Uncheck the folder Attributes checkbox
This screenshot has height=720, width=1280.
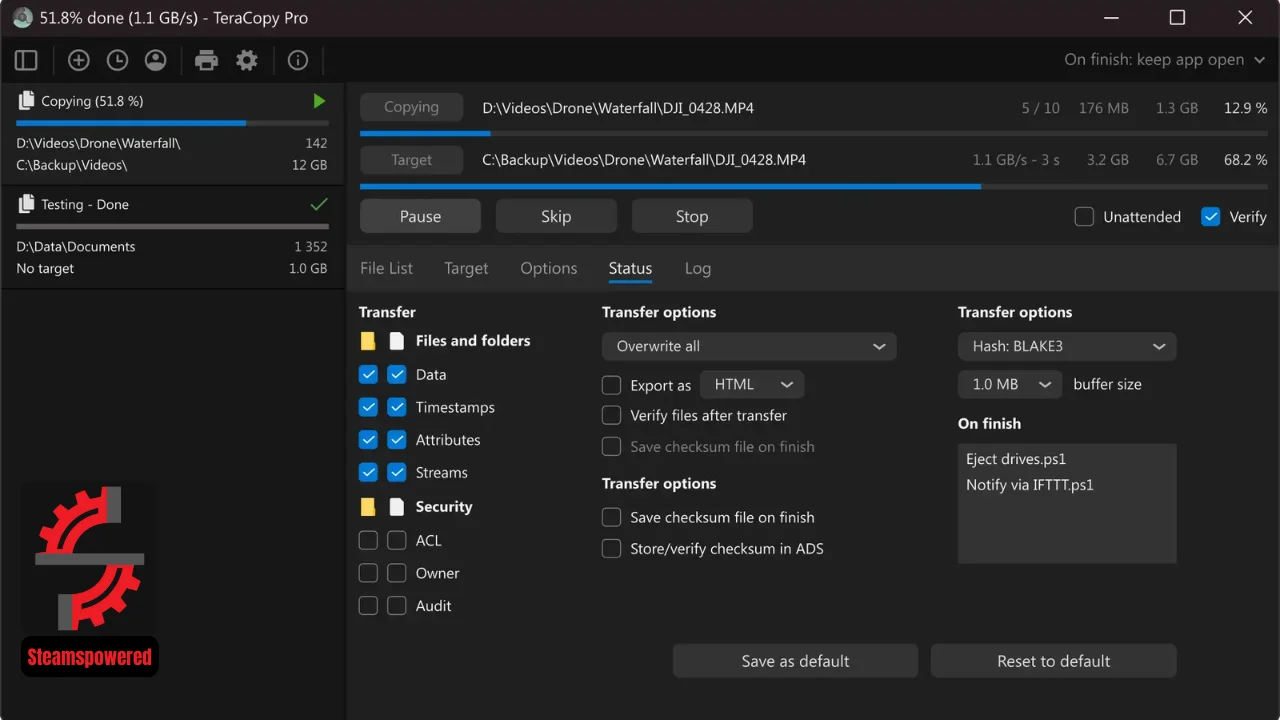[x=368, y=440]
